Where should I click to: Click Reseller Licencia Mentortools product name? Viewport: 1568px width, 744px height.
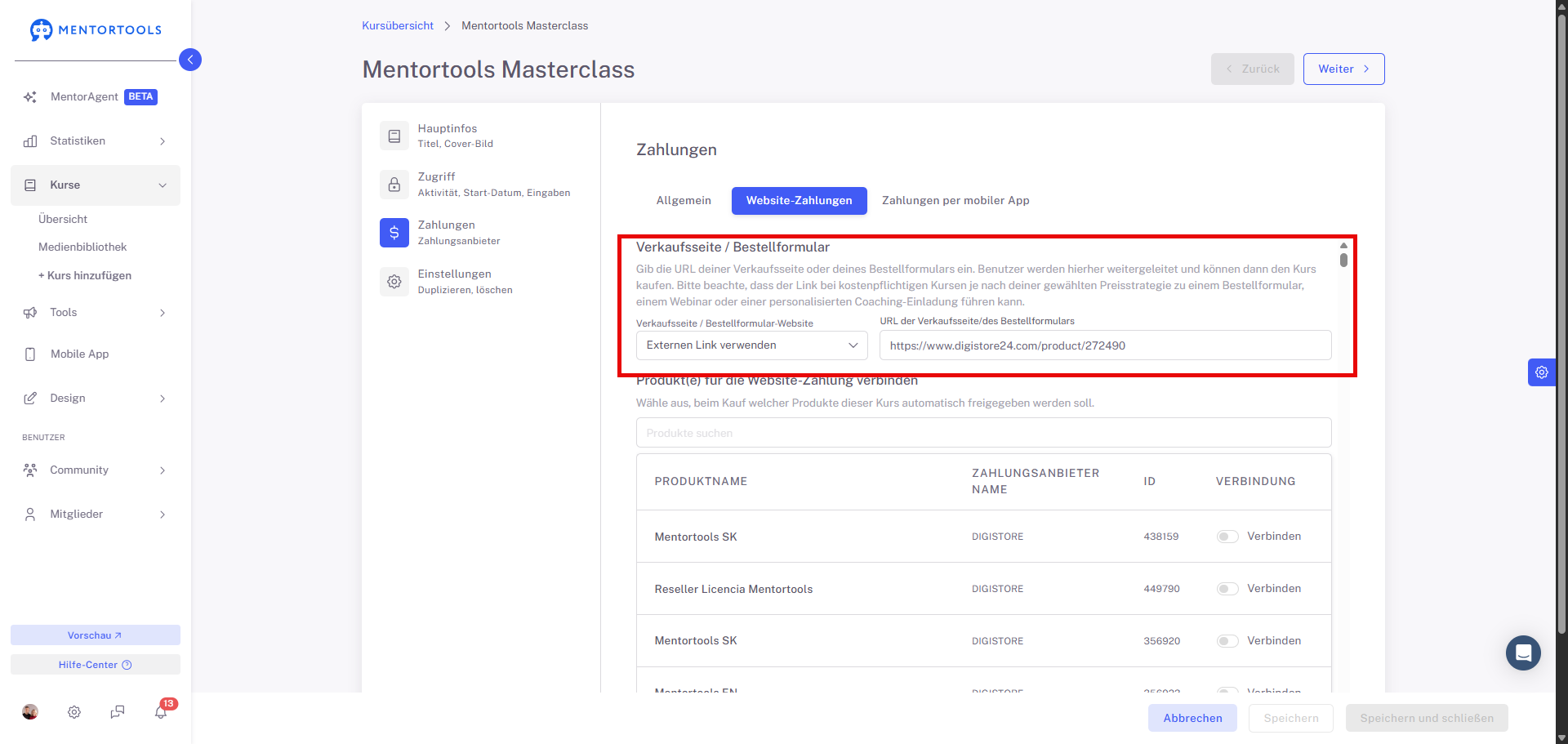[733, 590]
